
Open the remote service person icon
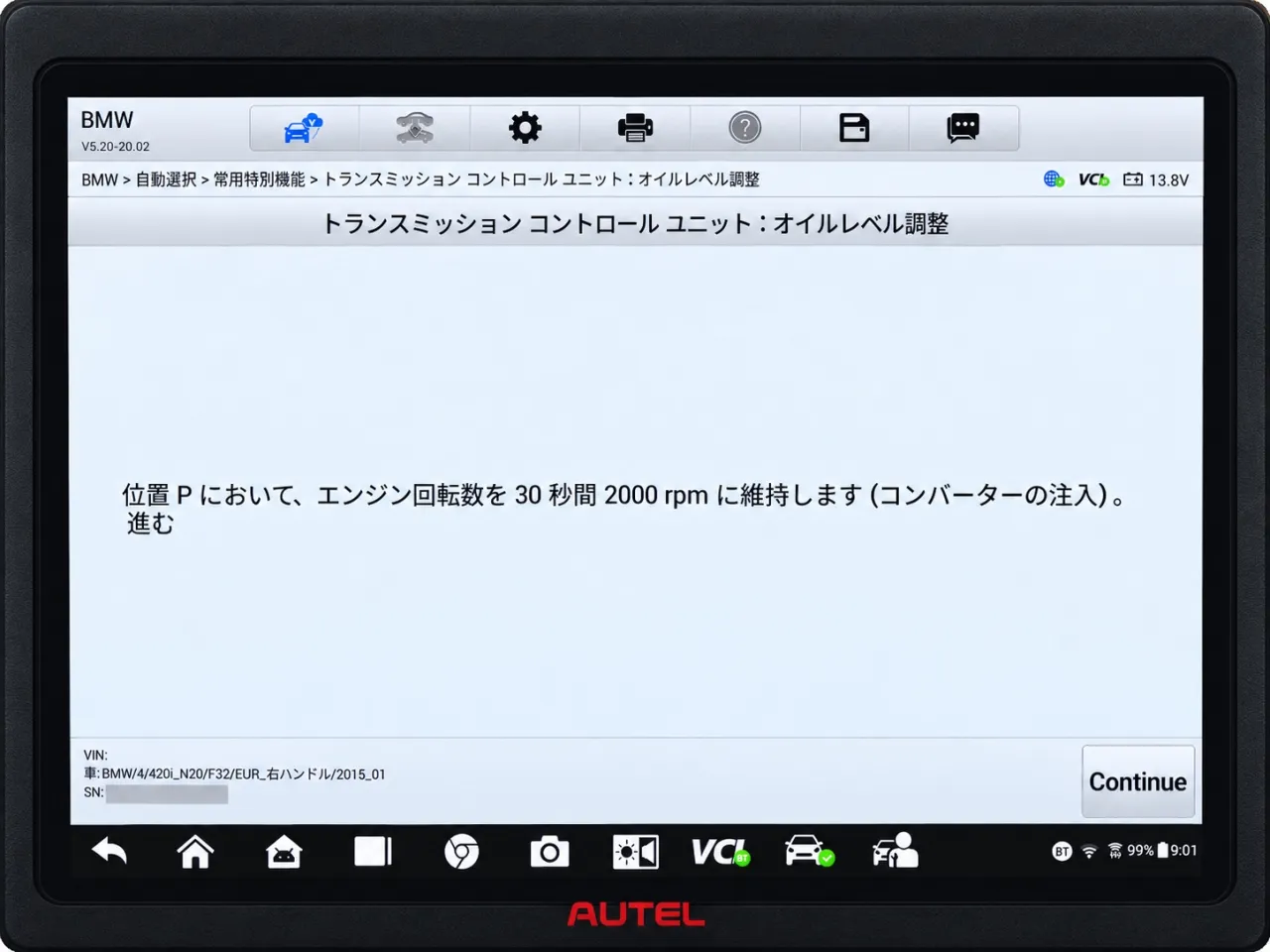tap(895, 851)
